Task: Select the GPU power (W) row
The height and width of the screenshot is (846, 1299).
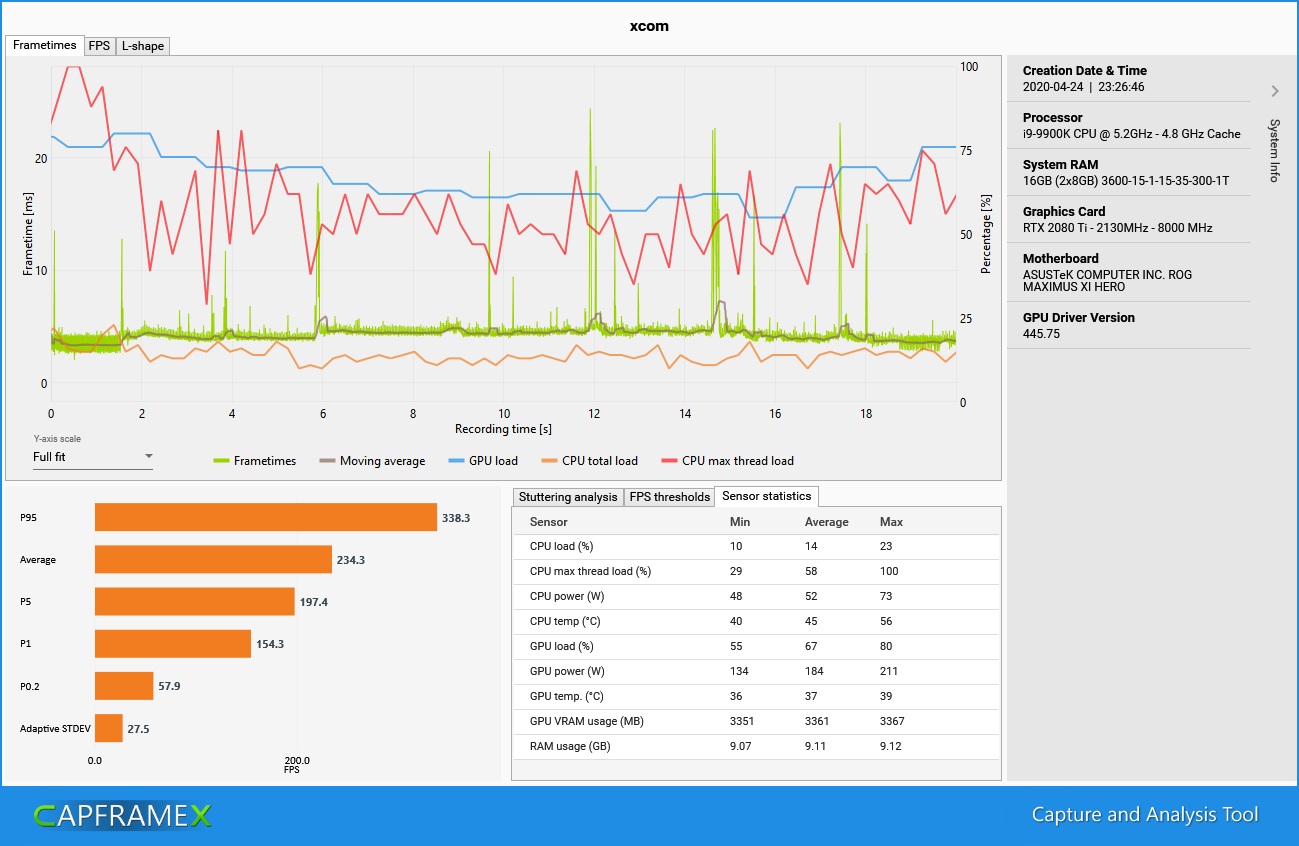Action: [756, 671]
